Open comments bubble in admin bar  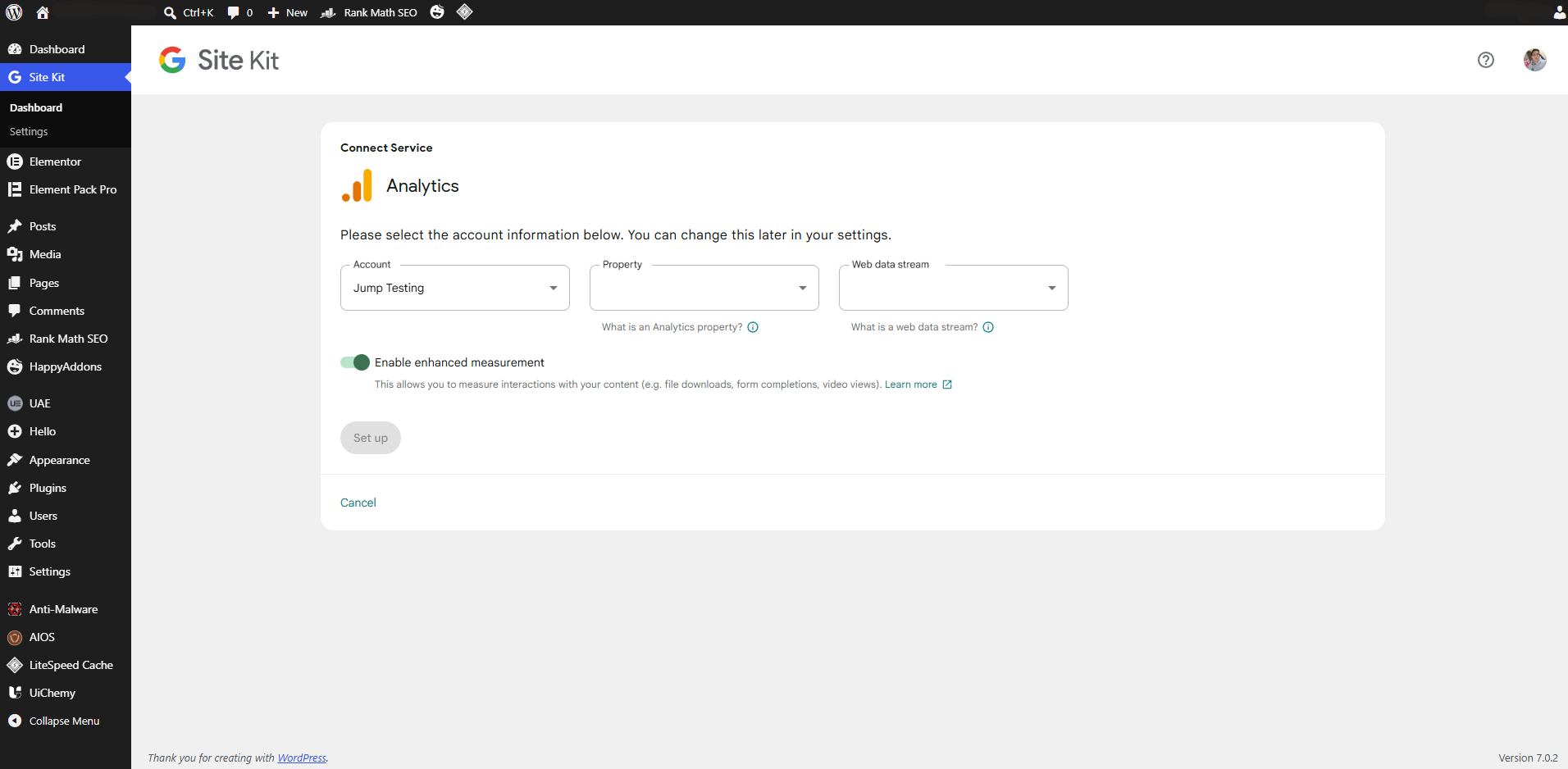pyautogui.click(x=239, y=12)
